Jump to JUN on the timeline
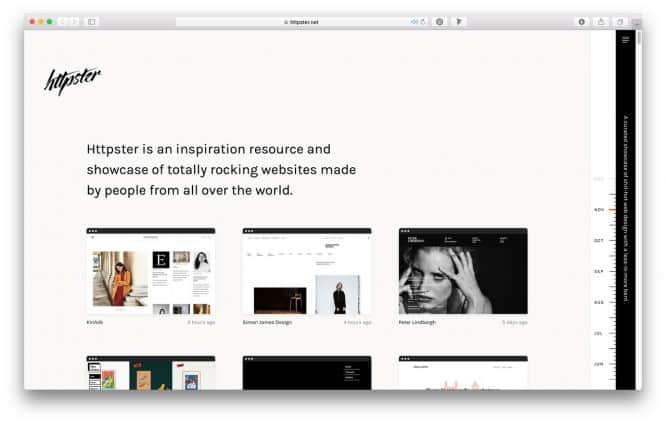 tap(598, 364)
